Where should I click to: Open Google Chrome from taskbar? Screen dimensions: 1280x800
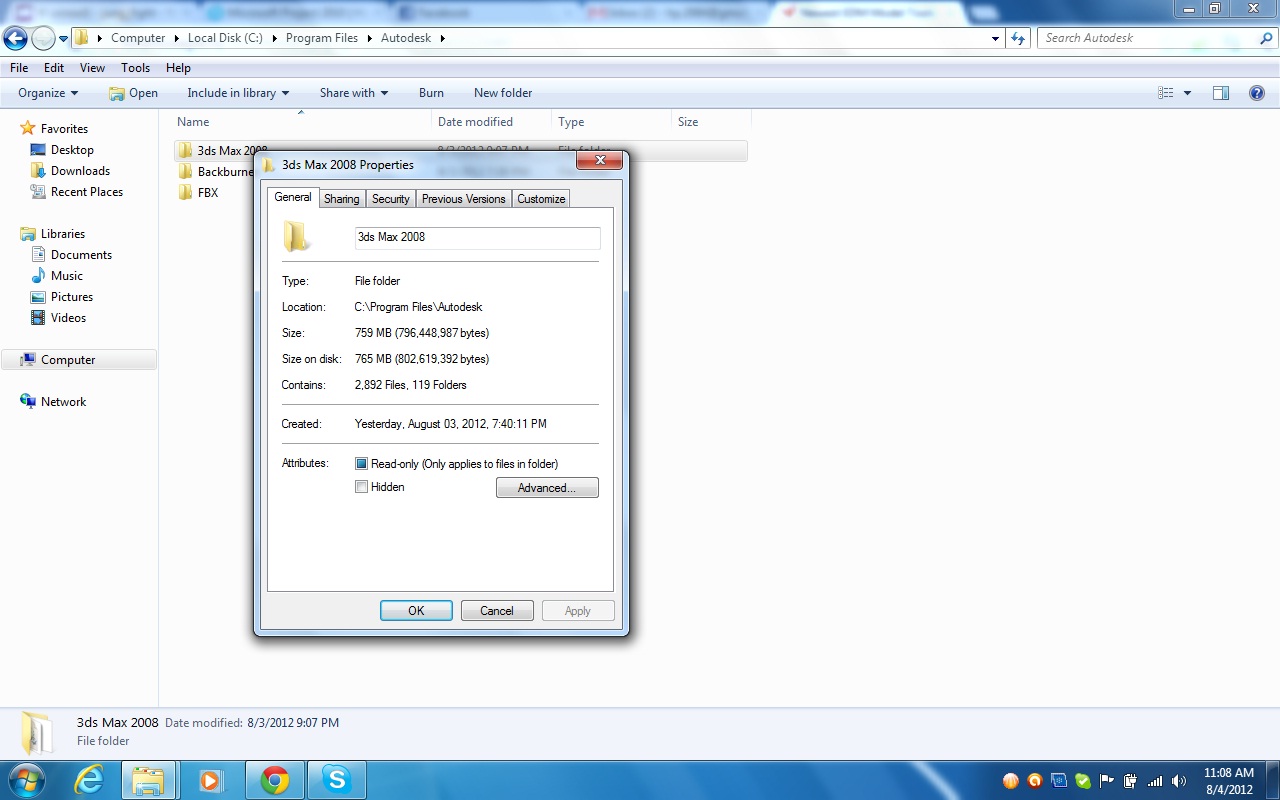tap(275, 780)
